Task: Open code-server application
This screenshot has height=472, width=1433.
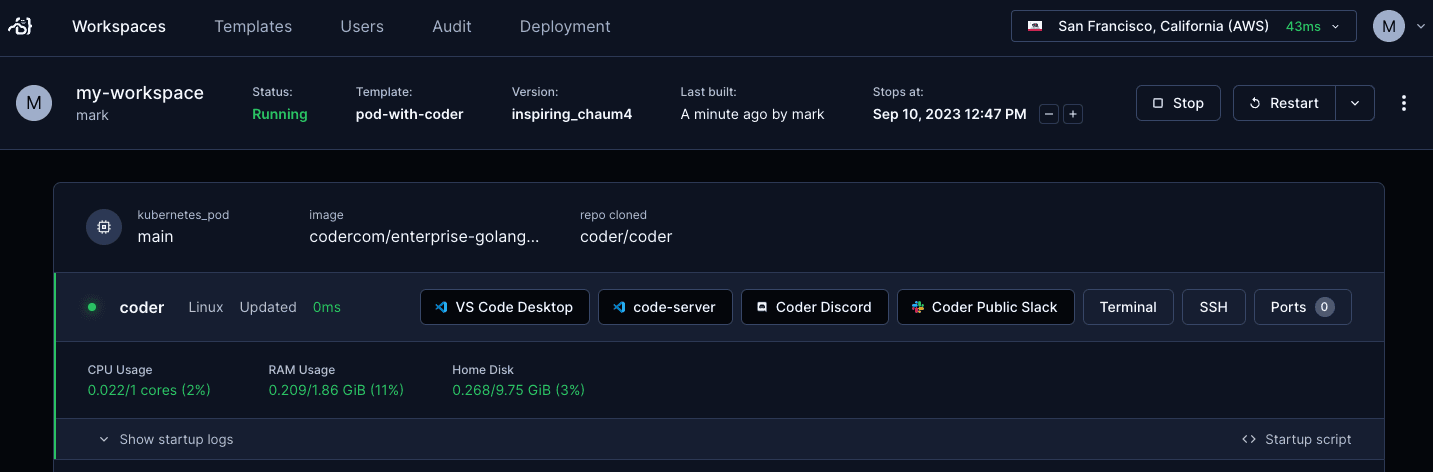Action: (665, 307)
